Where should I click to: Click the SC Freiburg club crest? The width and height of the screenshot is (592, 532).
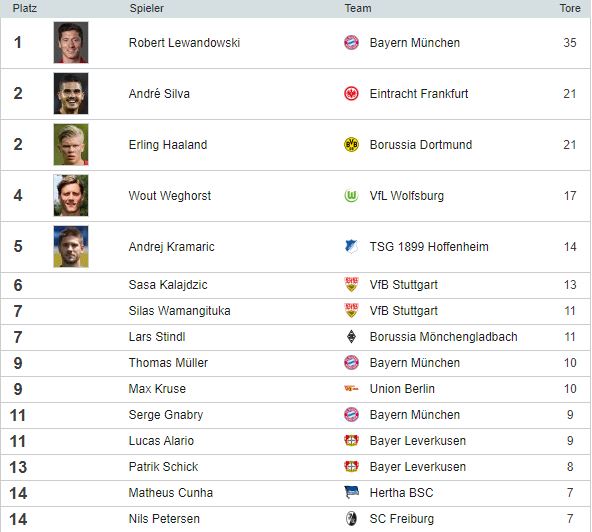click(x=351, y=518)
